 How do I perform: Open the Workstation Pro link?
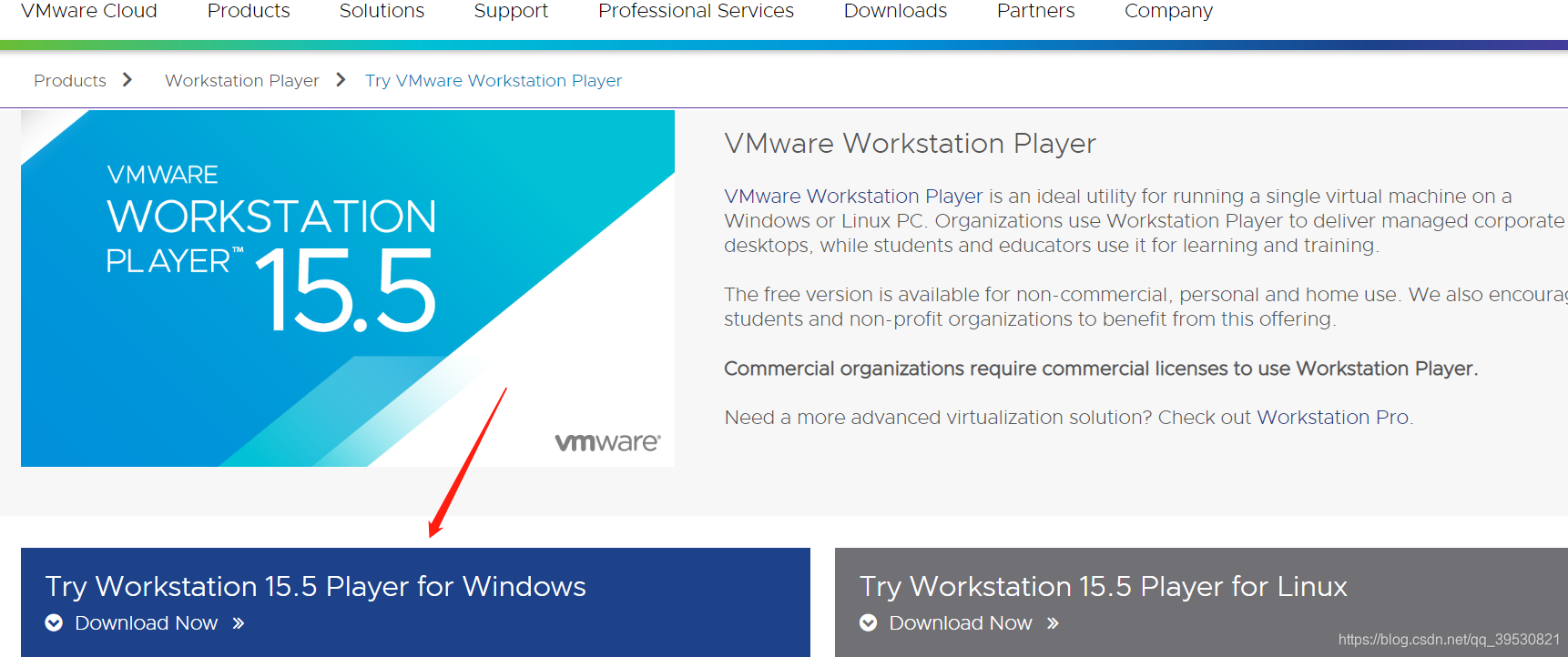point(1333,417)
